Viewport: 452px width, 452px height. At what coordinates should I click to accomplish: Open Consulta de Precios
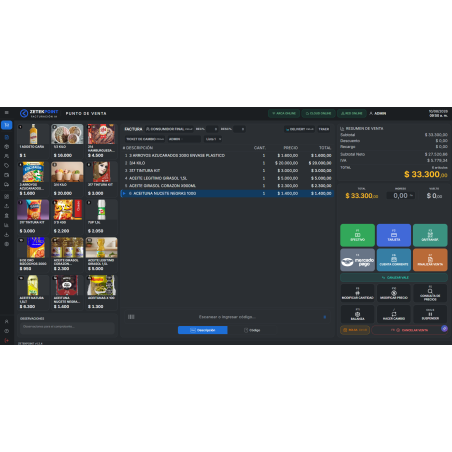[430, 293]
